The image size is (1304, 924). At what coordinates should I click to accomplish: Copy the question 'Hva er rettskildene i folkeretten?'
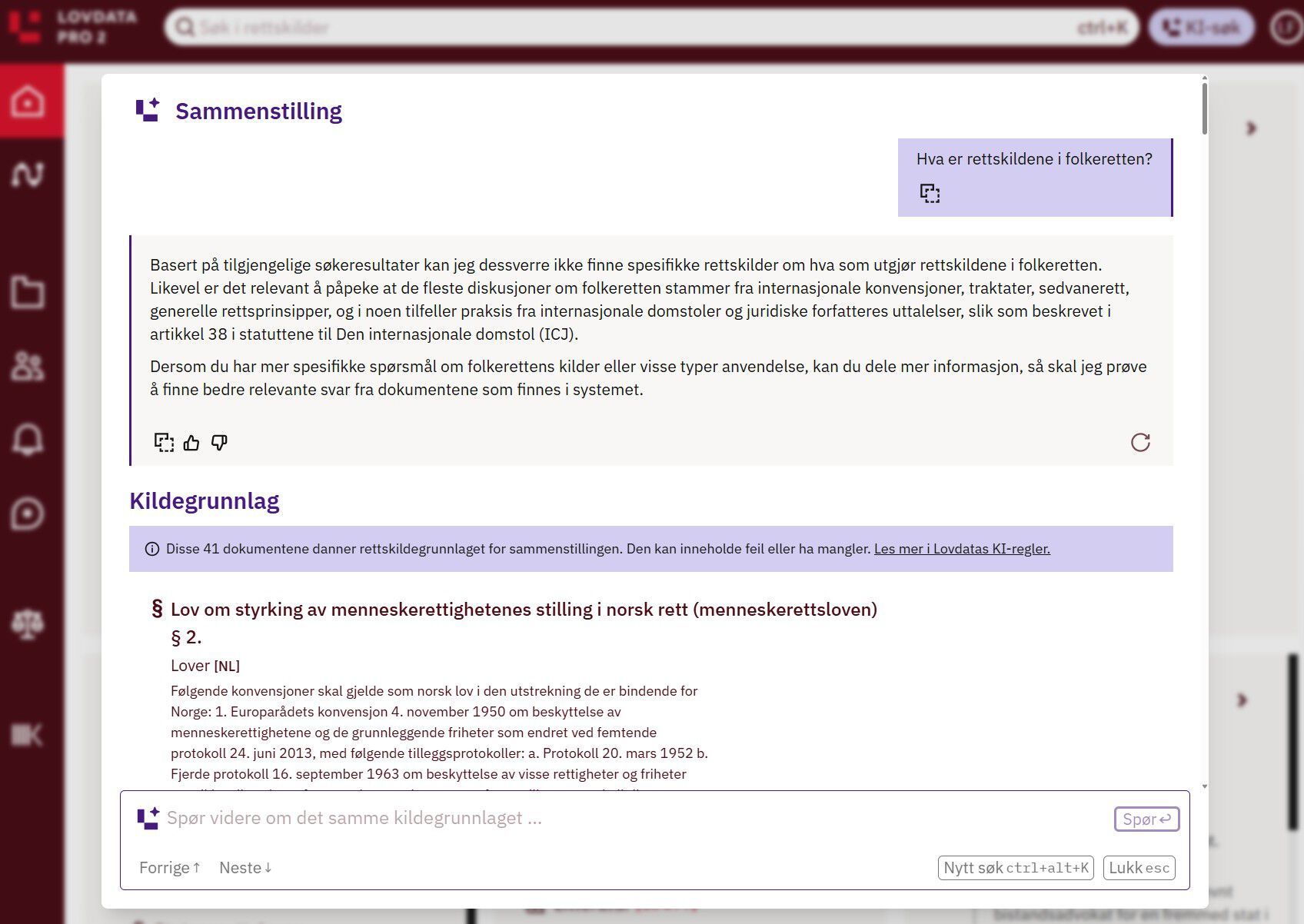click(930, 193)
